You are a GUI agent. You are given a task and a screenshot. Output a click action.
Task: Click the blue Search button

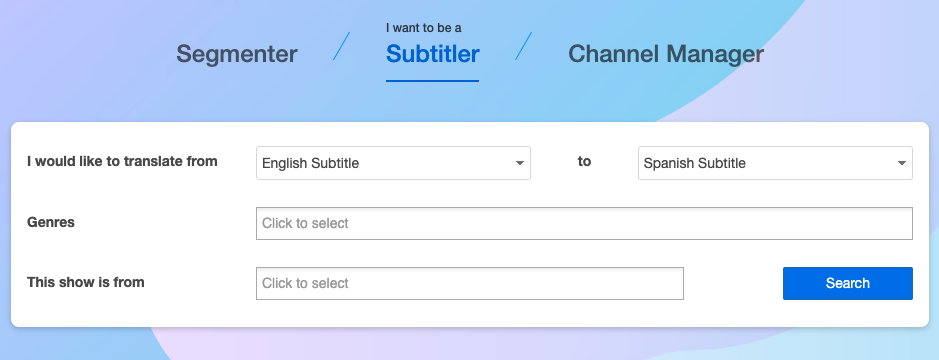point(847,283)
